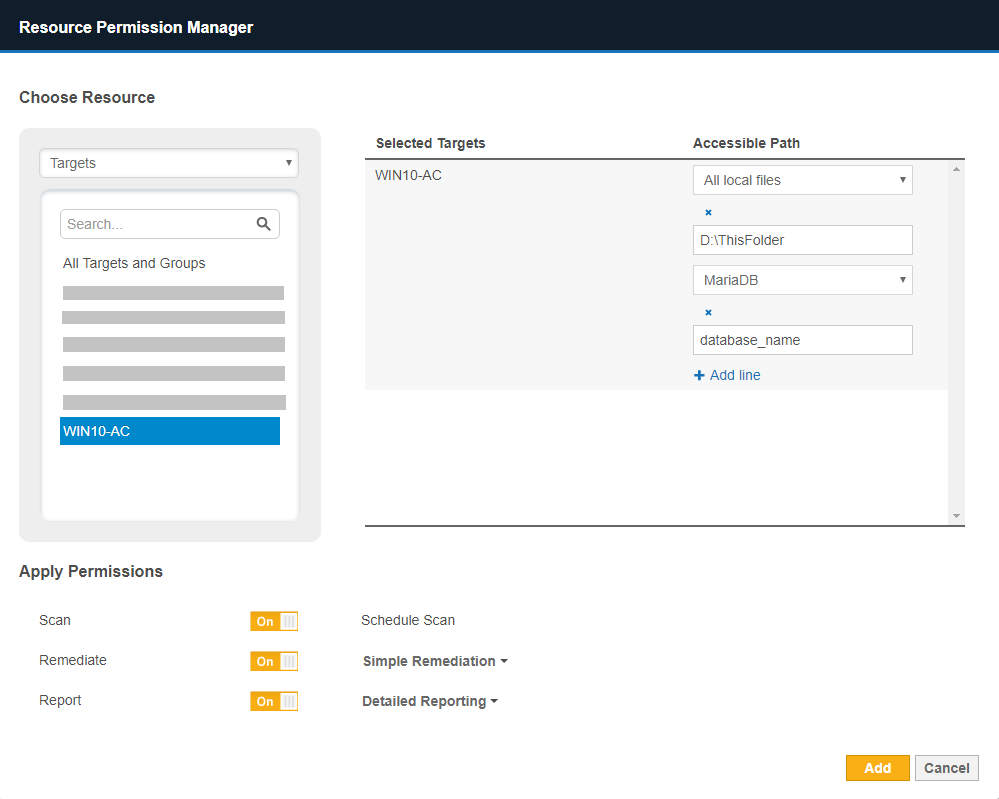999x799 pixels.
Task: Select All Targets and Groups
Action: tap(134, 263)
